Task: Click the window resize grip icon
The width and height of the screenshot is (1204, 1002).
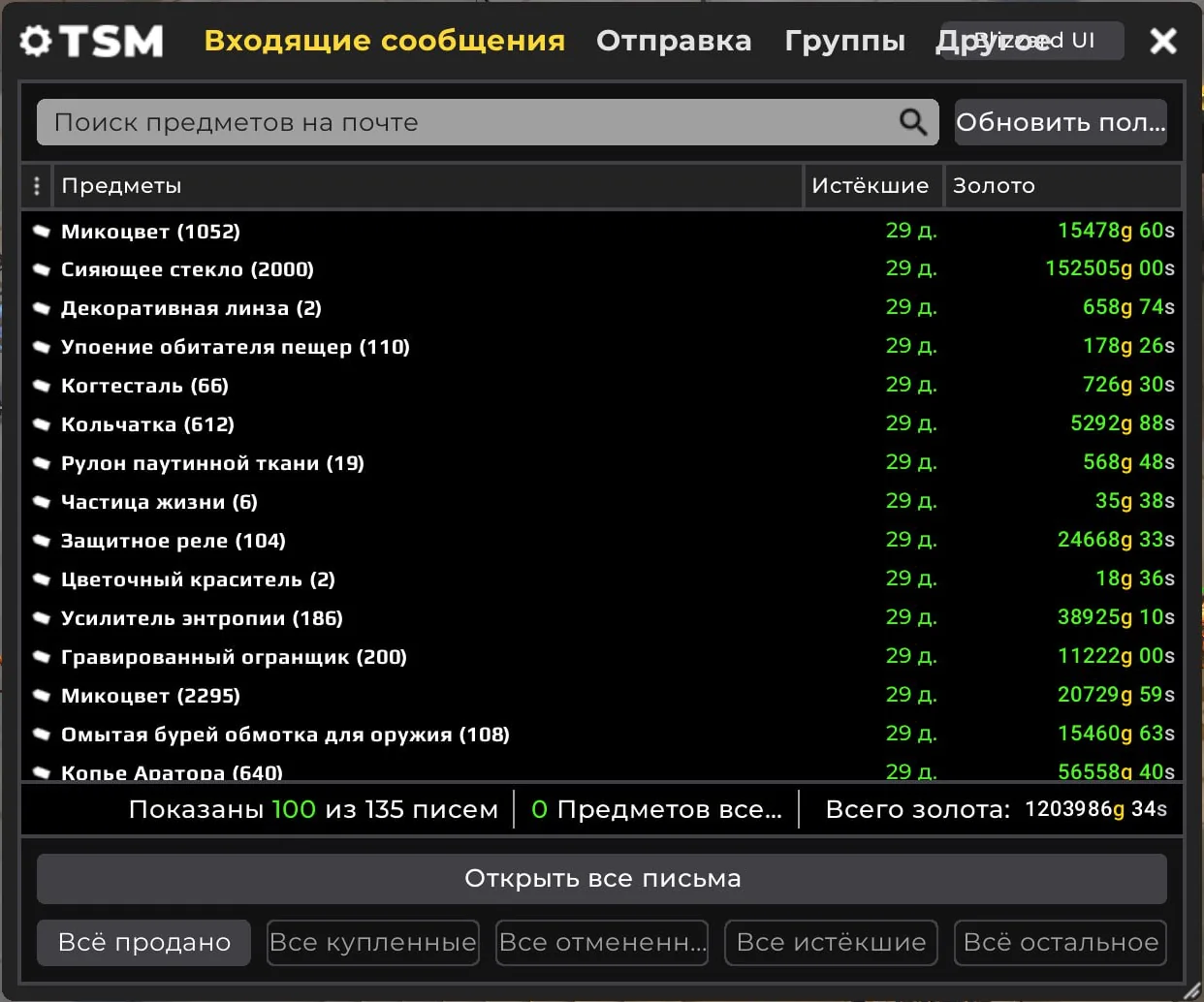Action: (1191, 989)
